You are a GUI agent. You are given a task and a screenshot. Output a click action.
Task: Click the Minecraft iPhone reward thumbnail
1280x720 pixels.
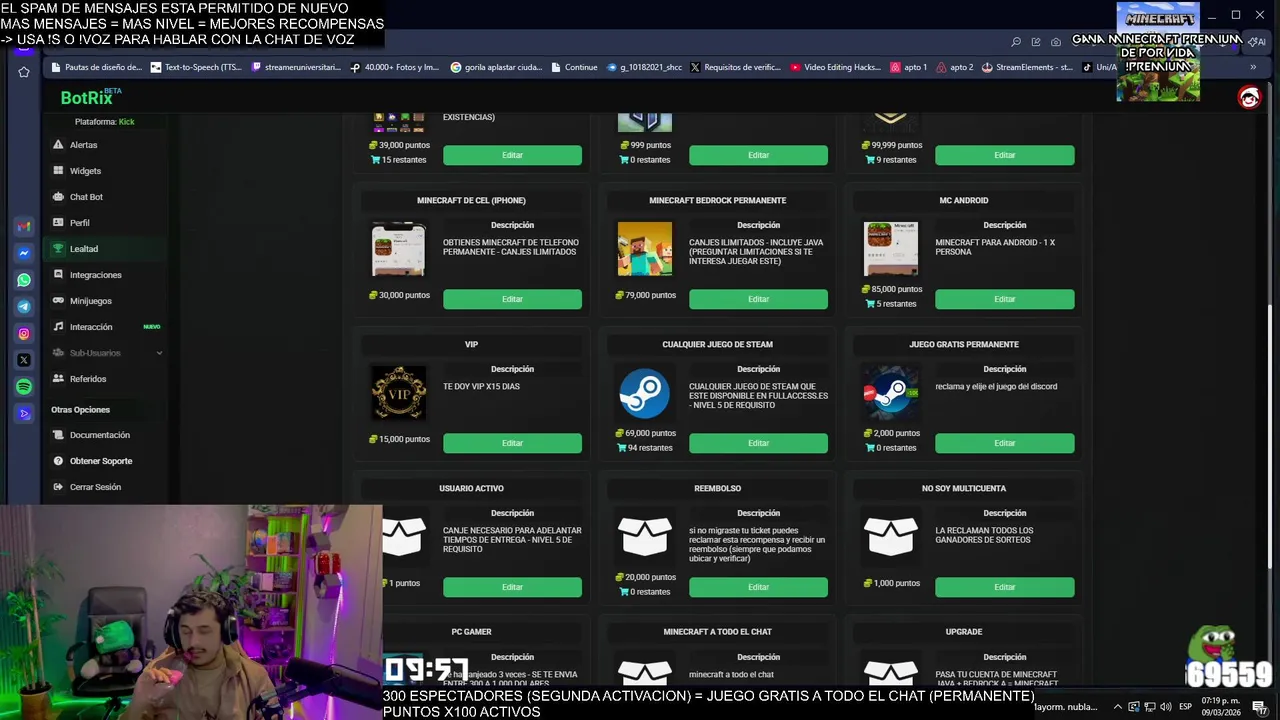coord(398,249)
